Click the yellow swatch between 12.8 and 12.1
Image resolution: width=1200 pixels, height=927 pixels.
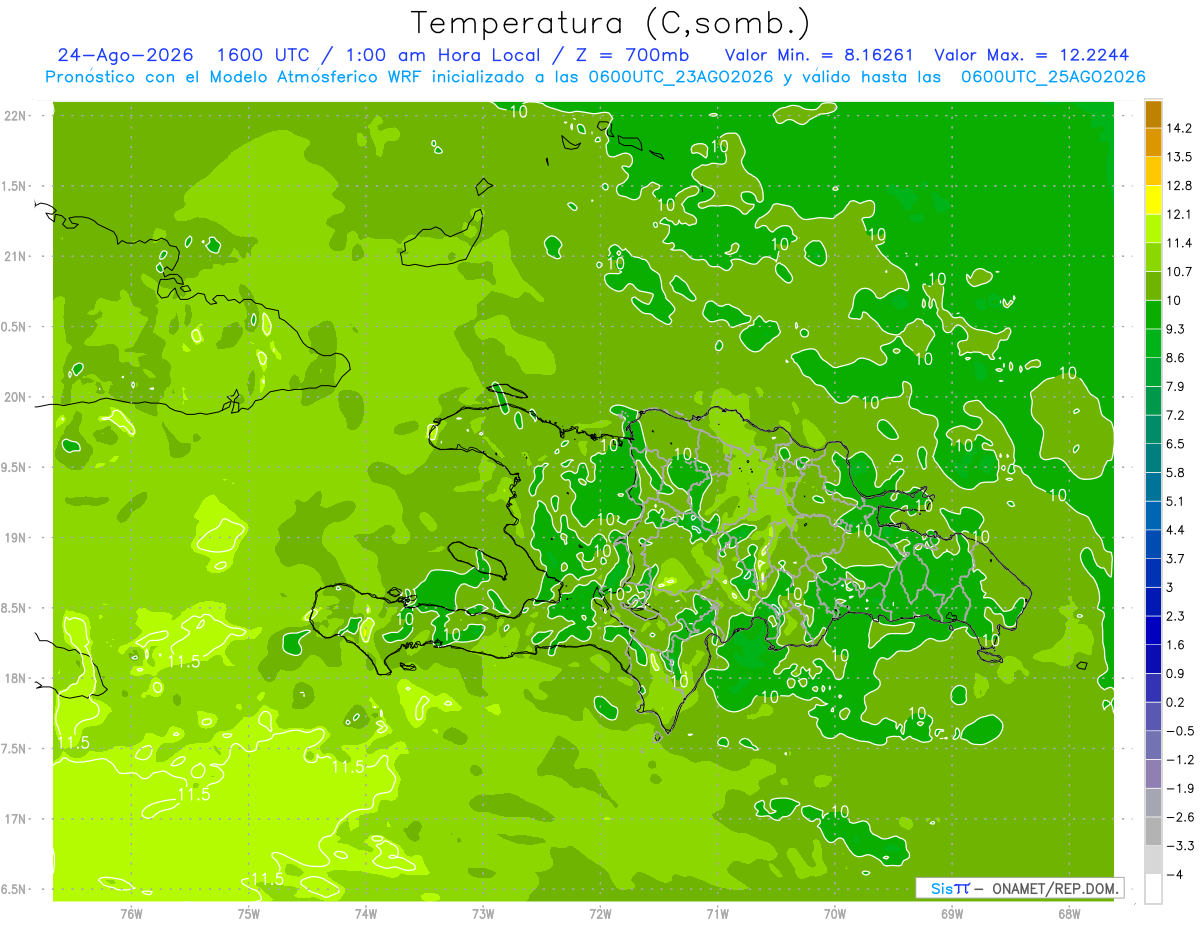pyautogui.click(x=1153, y=200)
